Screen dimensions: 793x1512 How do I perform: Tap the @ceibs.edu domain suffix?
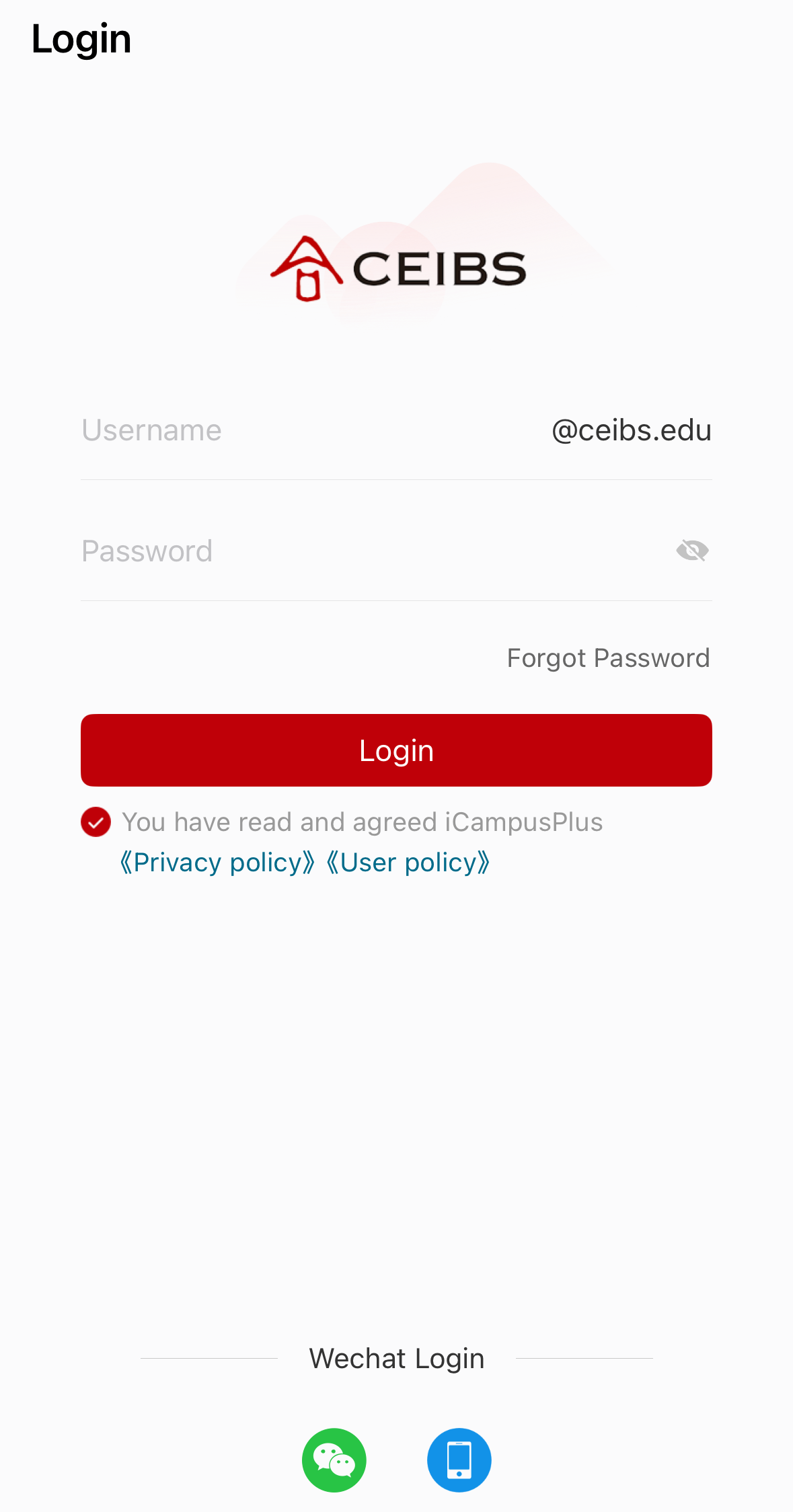[631, 430]
